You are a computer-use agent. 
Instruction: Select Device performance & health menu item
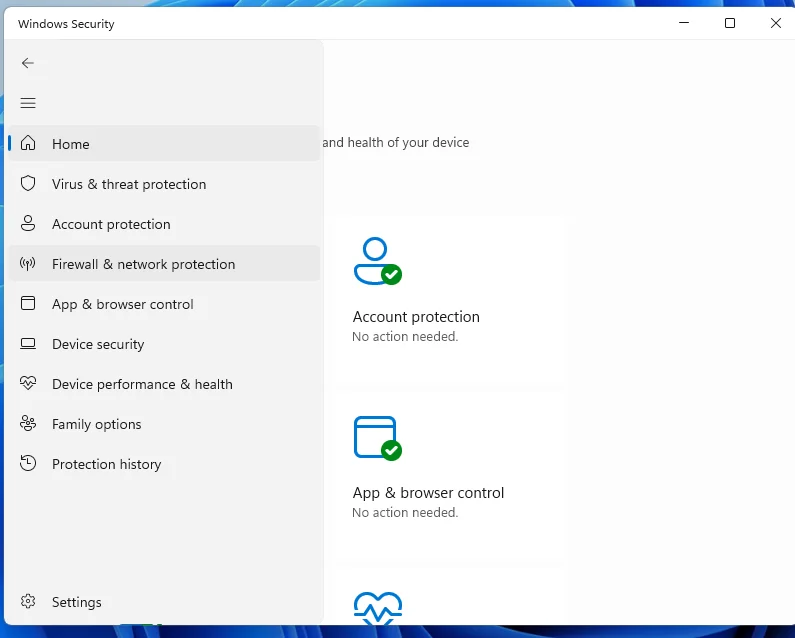(142, 384)
